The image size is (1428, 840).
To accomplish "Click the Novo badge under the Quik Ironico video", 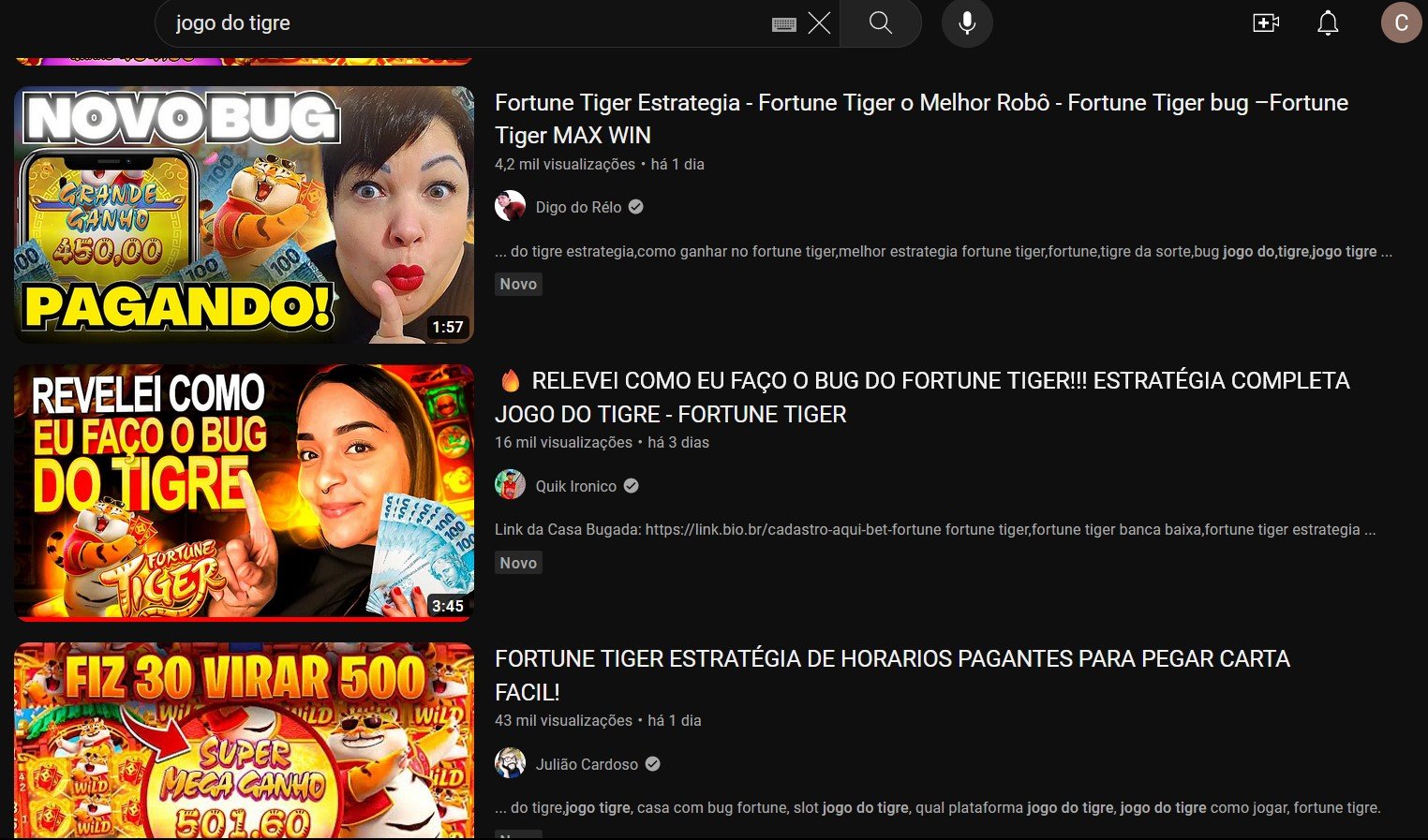I will (x=518, y=563).
